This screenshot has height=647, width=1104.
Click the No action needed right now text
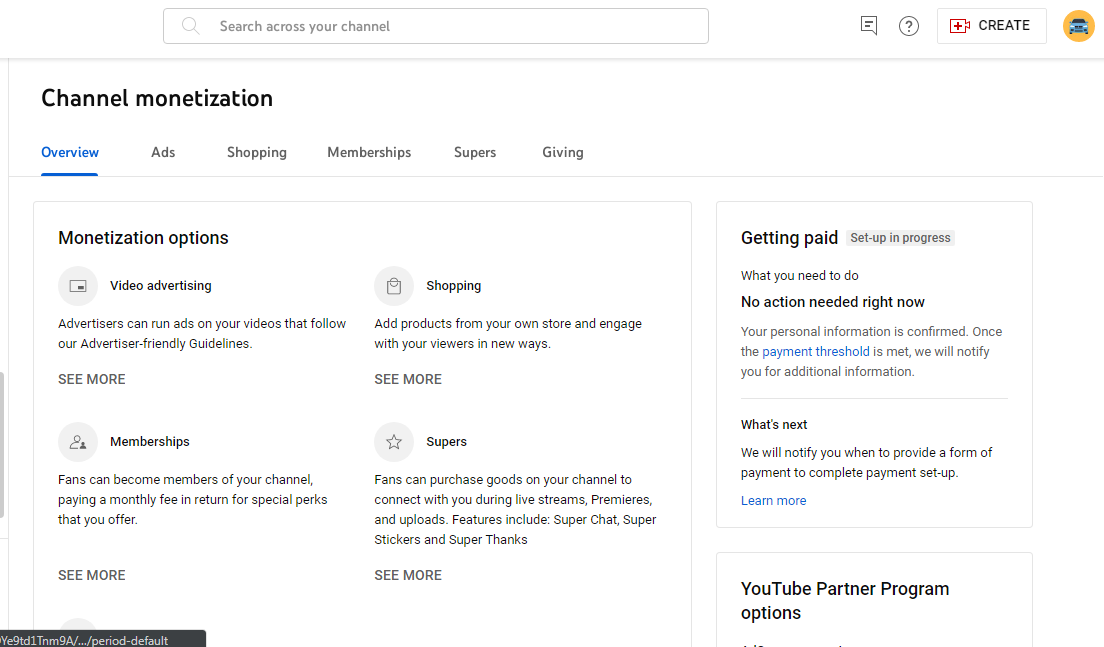832,302
